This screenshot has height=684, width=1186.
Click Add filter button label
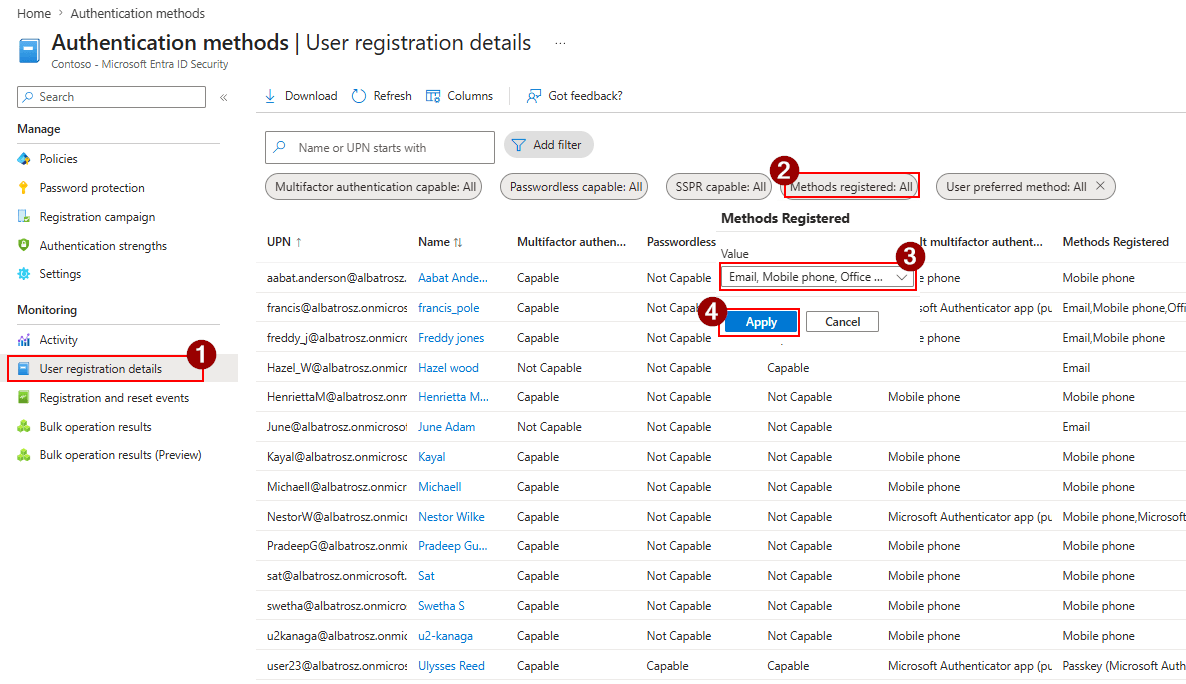(557, 145)
